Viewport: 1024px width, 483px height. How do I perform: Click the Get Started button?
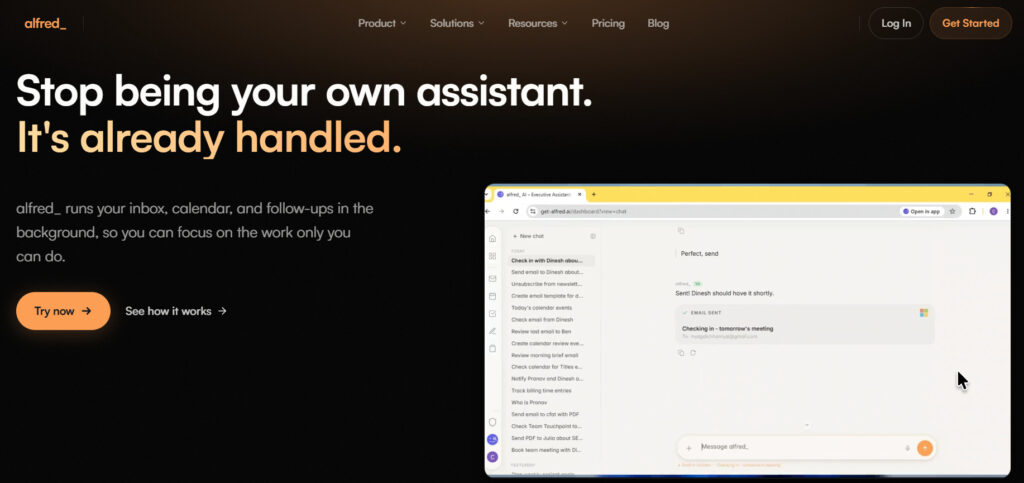[970, 23]
